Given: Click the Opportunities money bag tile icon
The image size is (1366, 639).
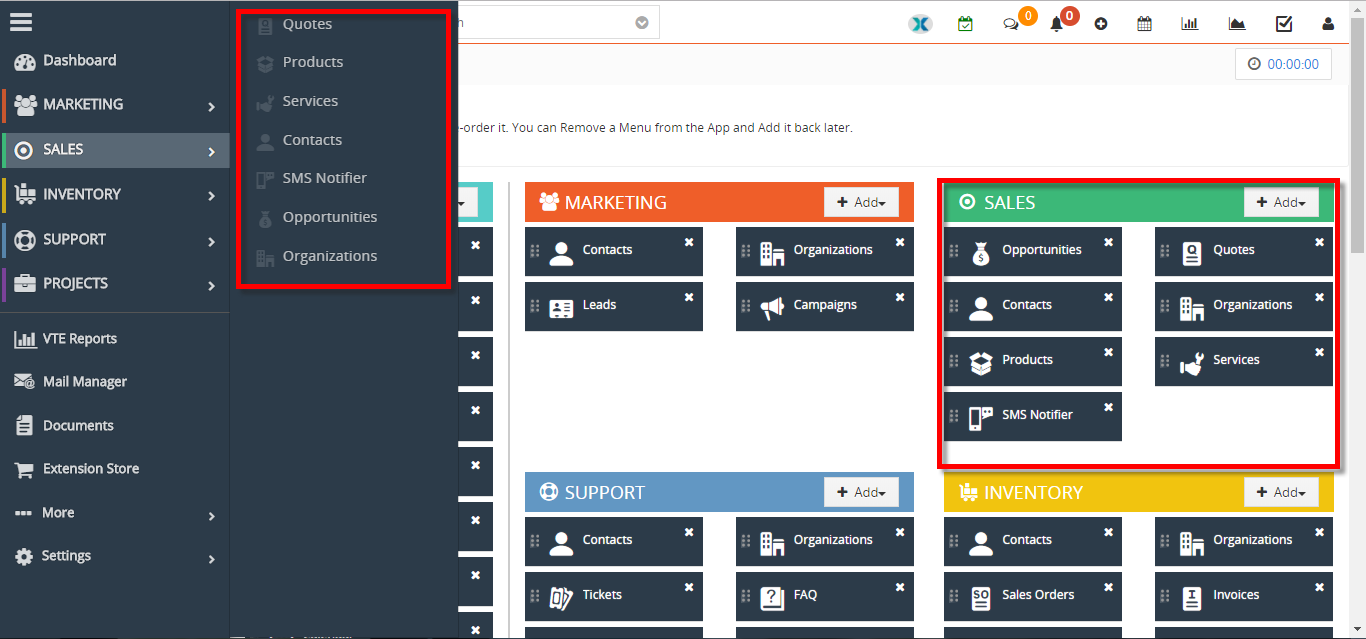Looking at the screenshot, I should pos(981,254).
